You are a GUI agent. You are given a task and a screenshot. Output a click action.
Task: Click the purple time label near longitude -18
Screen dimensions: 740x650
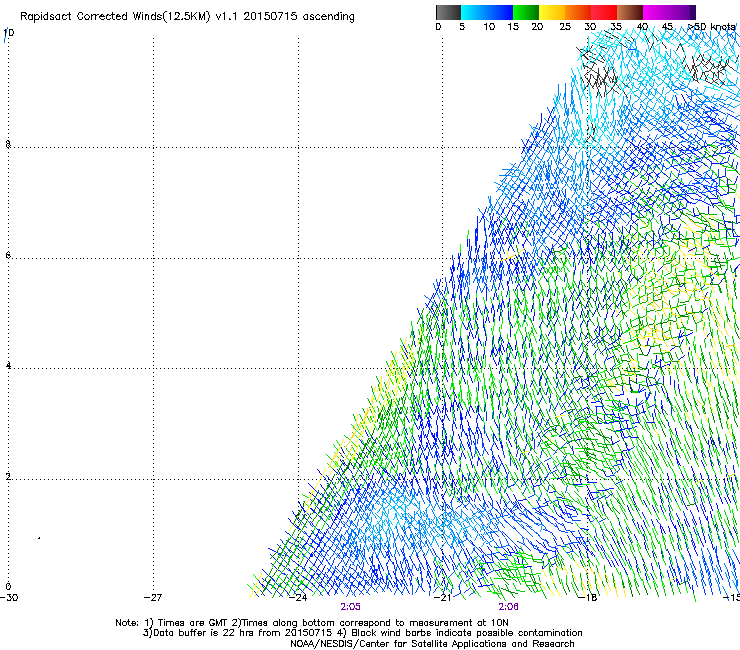click(x=508, y=607)
